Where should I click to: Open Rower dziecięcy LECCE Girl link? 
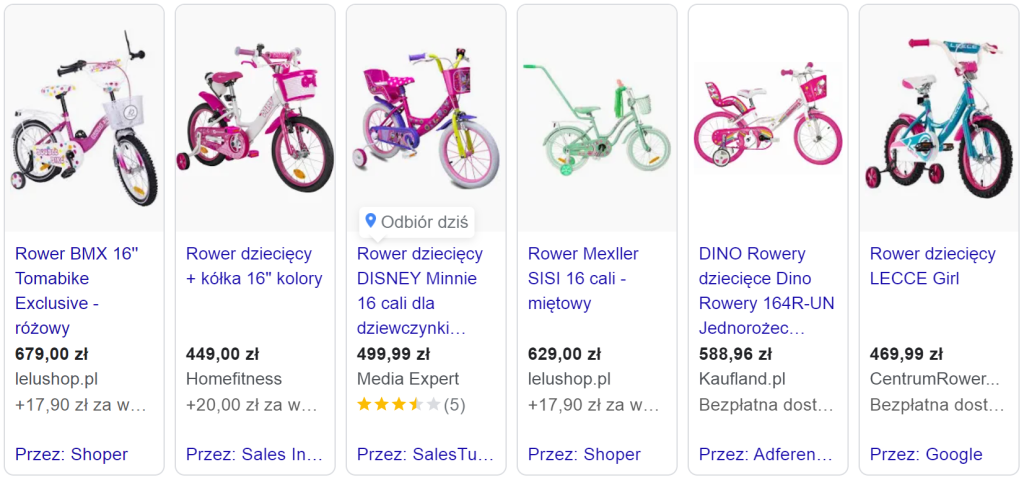point(932,266)
